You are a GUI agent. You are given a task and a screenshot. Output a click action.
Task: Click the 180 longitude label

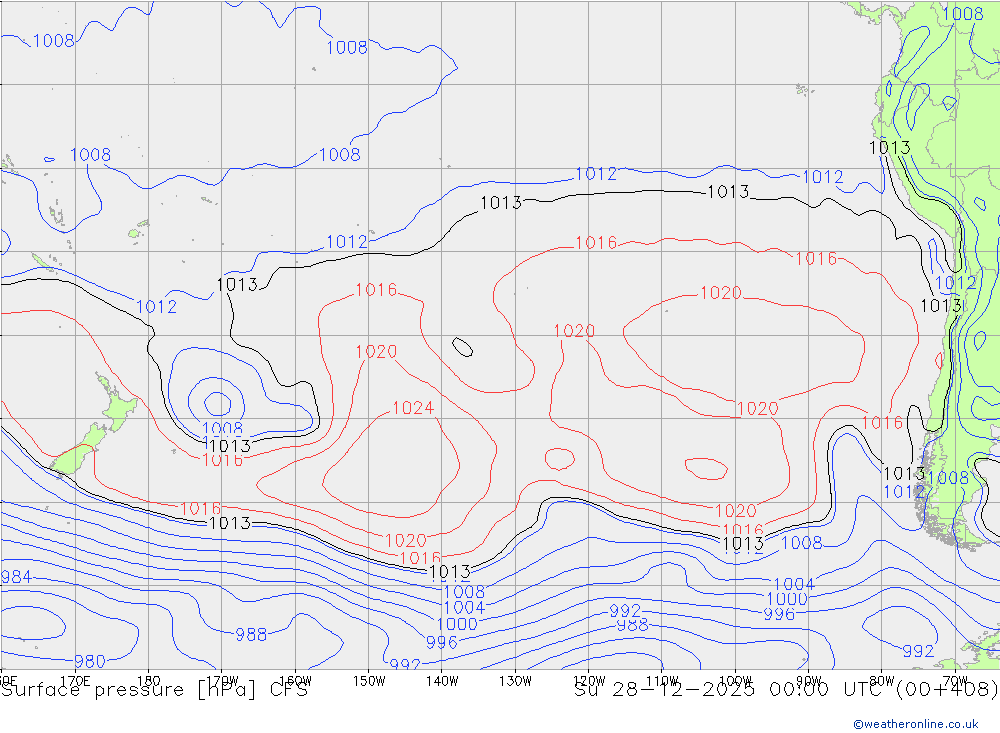(x=149, y=681)
